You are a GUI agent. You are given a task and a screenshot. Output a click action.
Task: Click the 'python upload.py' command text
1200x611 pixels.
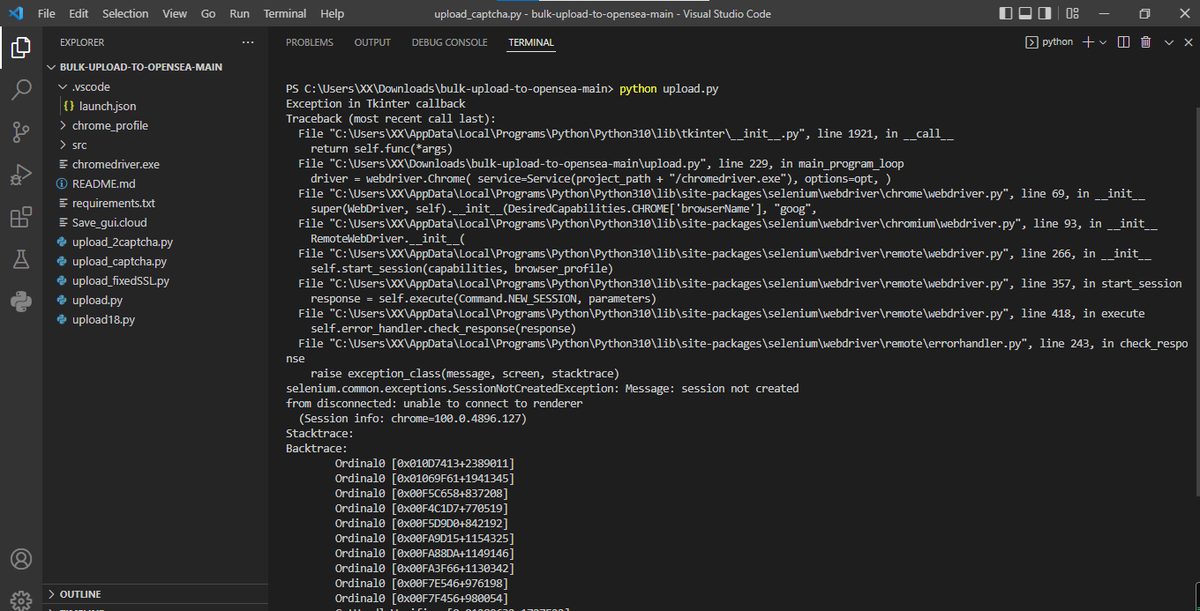pos(668,89)
